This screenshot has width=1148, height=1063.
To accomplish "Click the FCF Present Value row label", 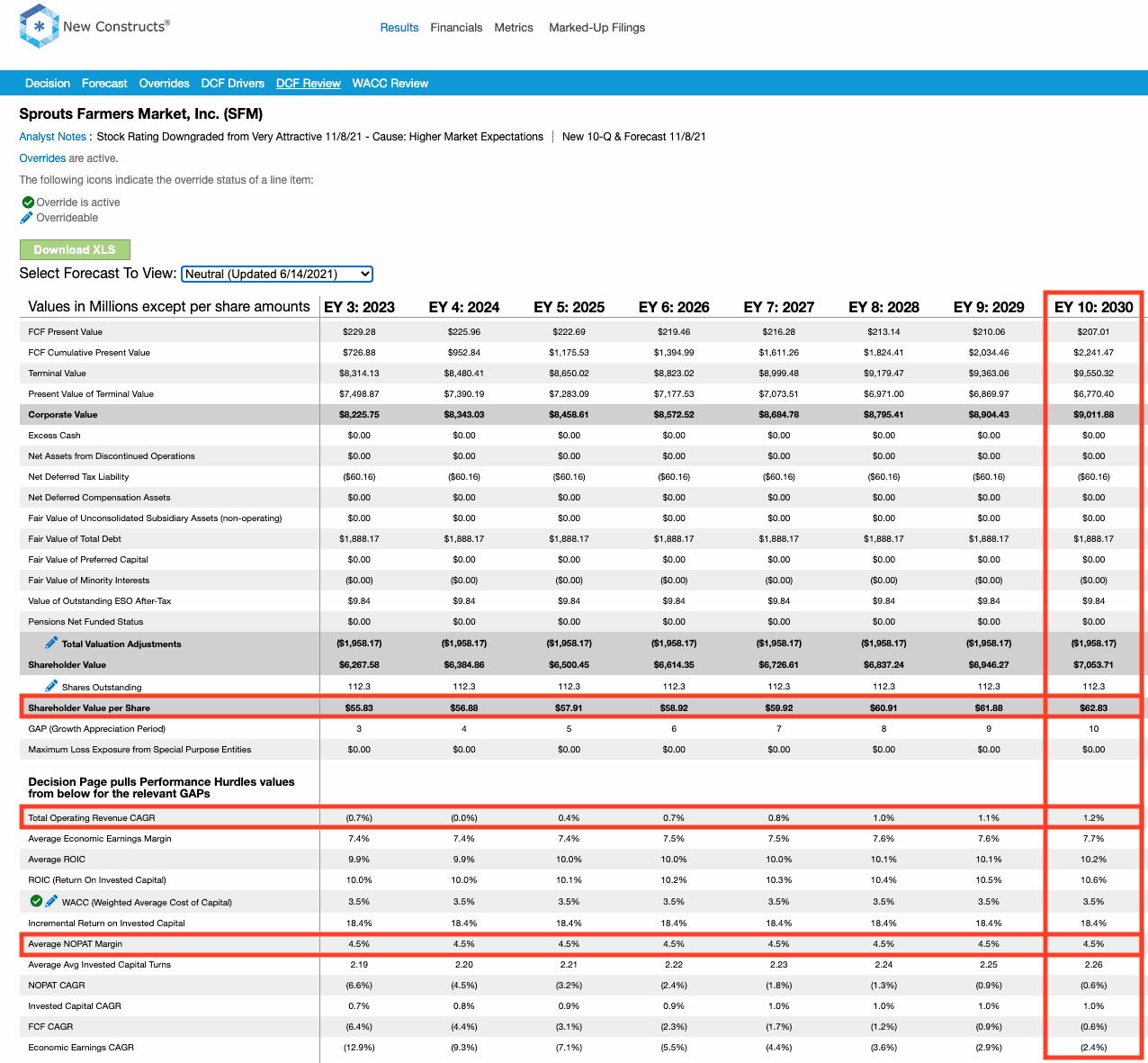I will click(x=66, y=332).
